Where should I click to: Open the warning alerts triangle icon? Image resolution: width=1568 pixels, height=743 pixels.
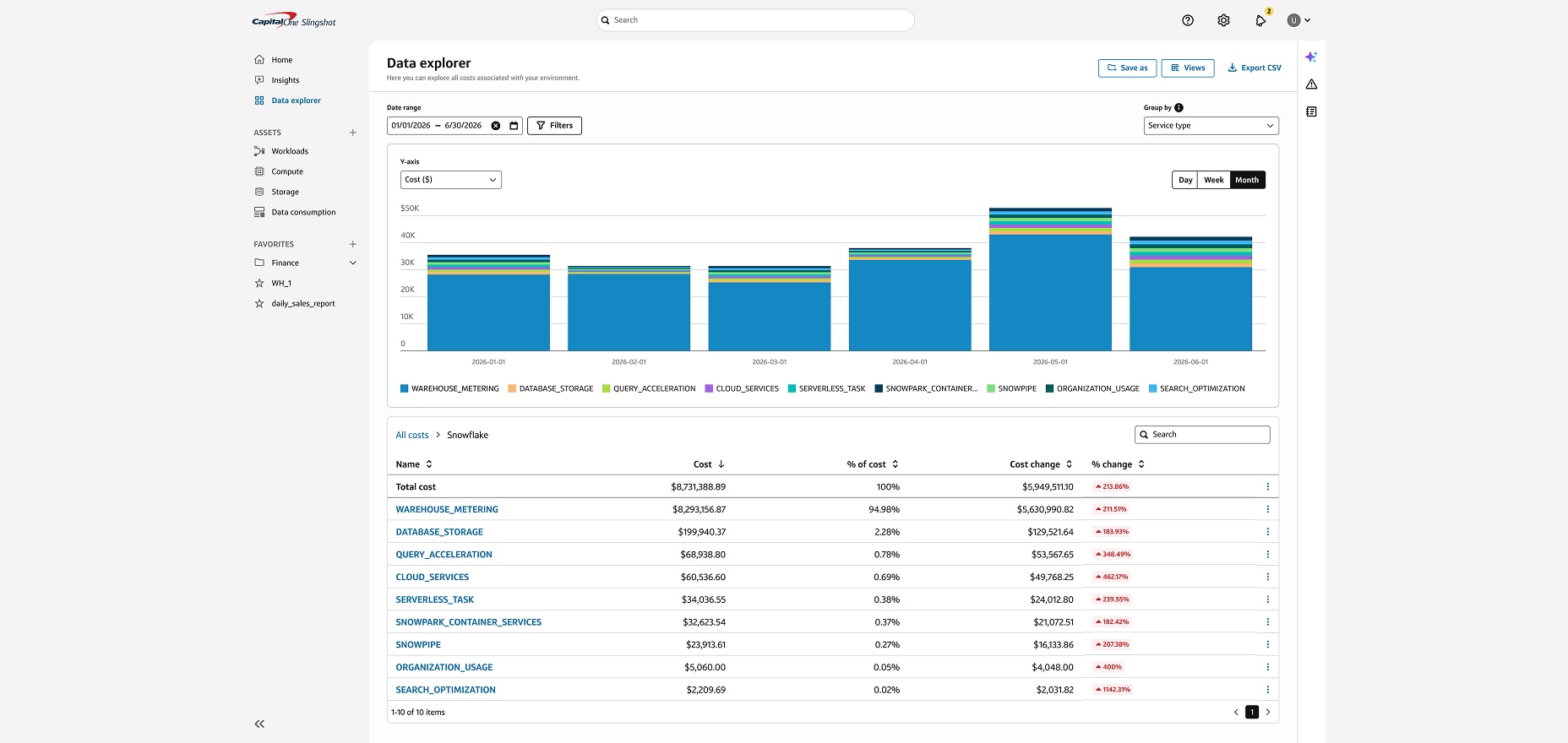pyautogui.click(x=1311, y=84)
